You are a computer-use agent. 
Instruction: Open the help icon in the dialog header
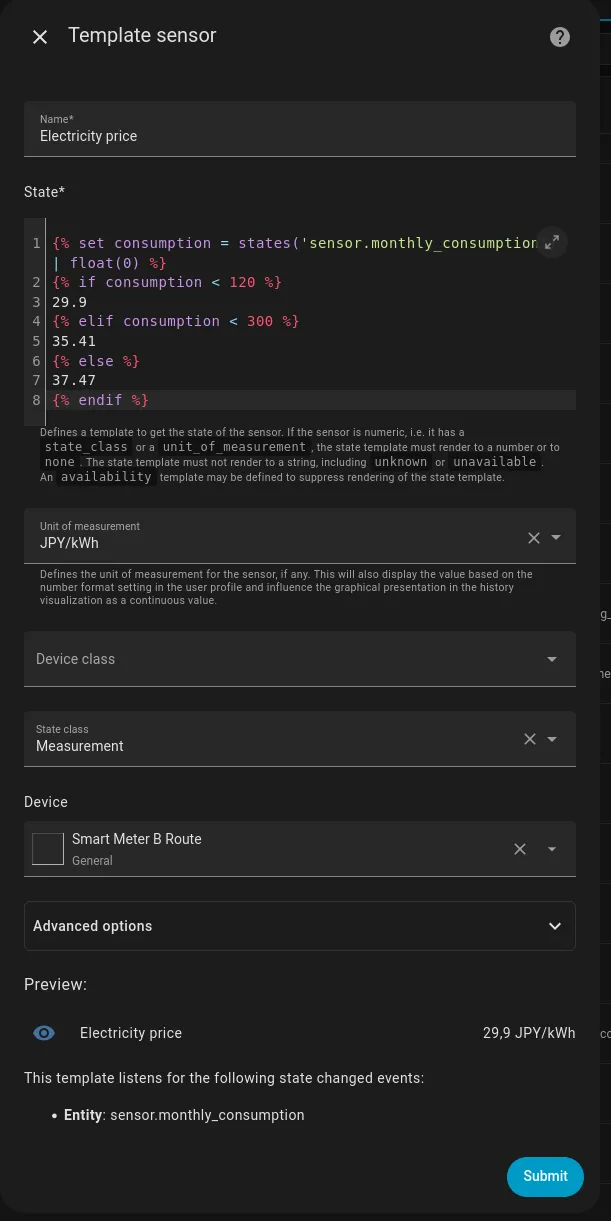(x=560, y=37)
